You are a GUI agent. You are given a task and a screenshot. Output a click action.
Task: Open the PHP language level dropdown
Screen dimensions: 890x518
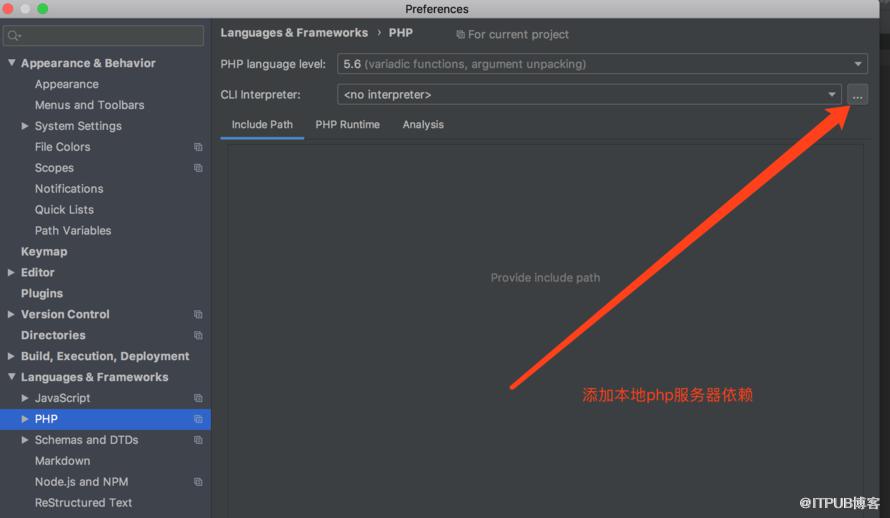coord(602,64)
